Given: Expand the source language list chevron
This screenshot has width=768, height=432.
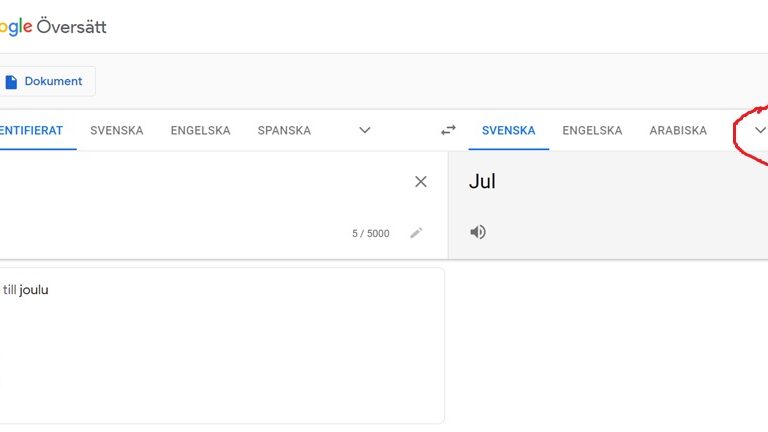Looking at the screenshot, I should (x=364, y=130).
